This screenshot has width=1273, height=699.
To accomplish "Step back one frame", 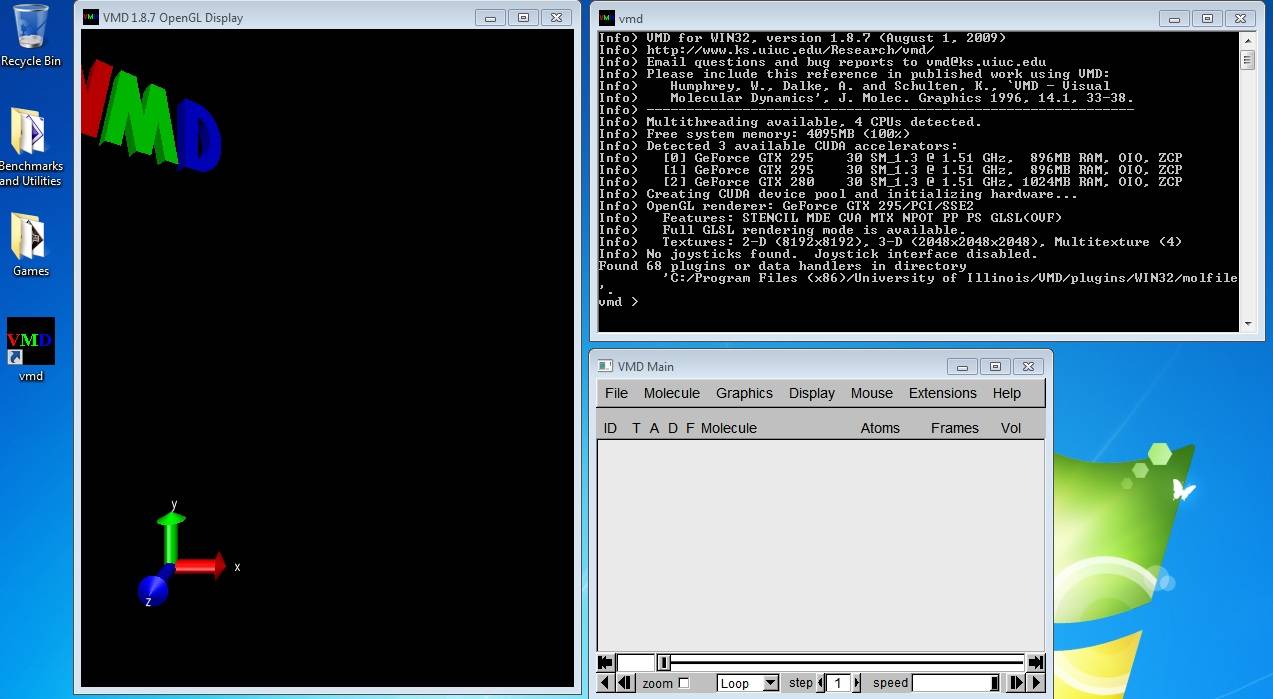I will click(625, 683).
